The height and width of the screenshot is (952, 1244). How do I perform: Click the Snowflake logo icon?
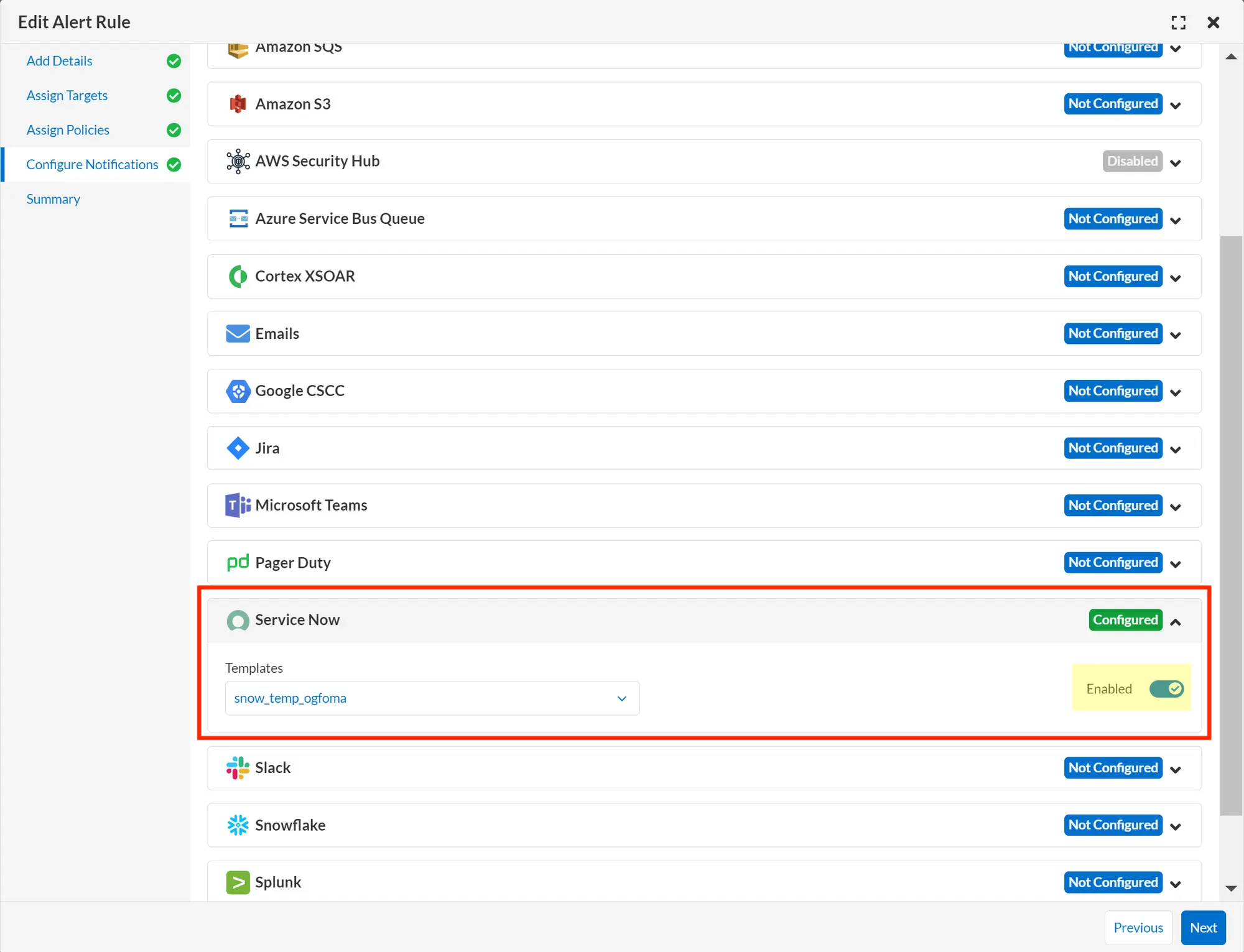(x=238, y=825)
